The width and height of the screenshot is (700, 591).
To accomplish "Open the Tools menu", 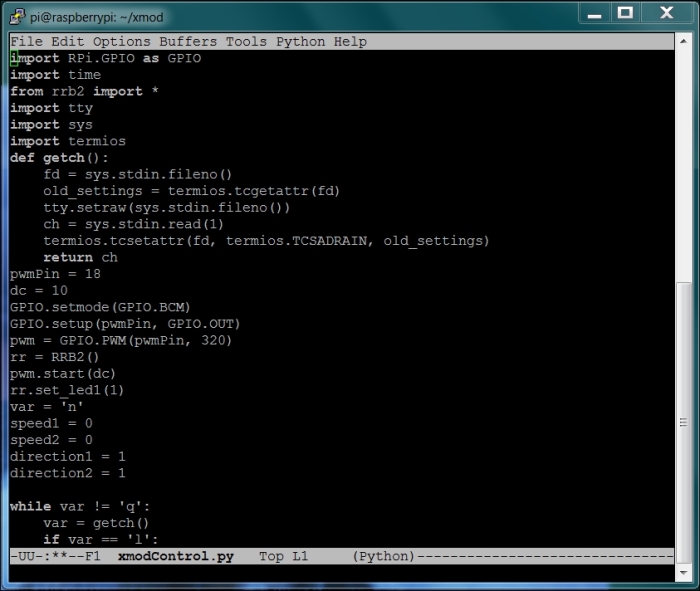I will pos(246,42).
